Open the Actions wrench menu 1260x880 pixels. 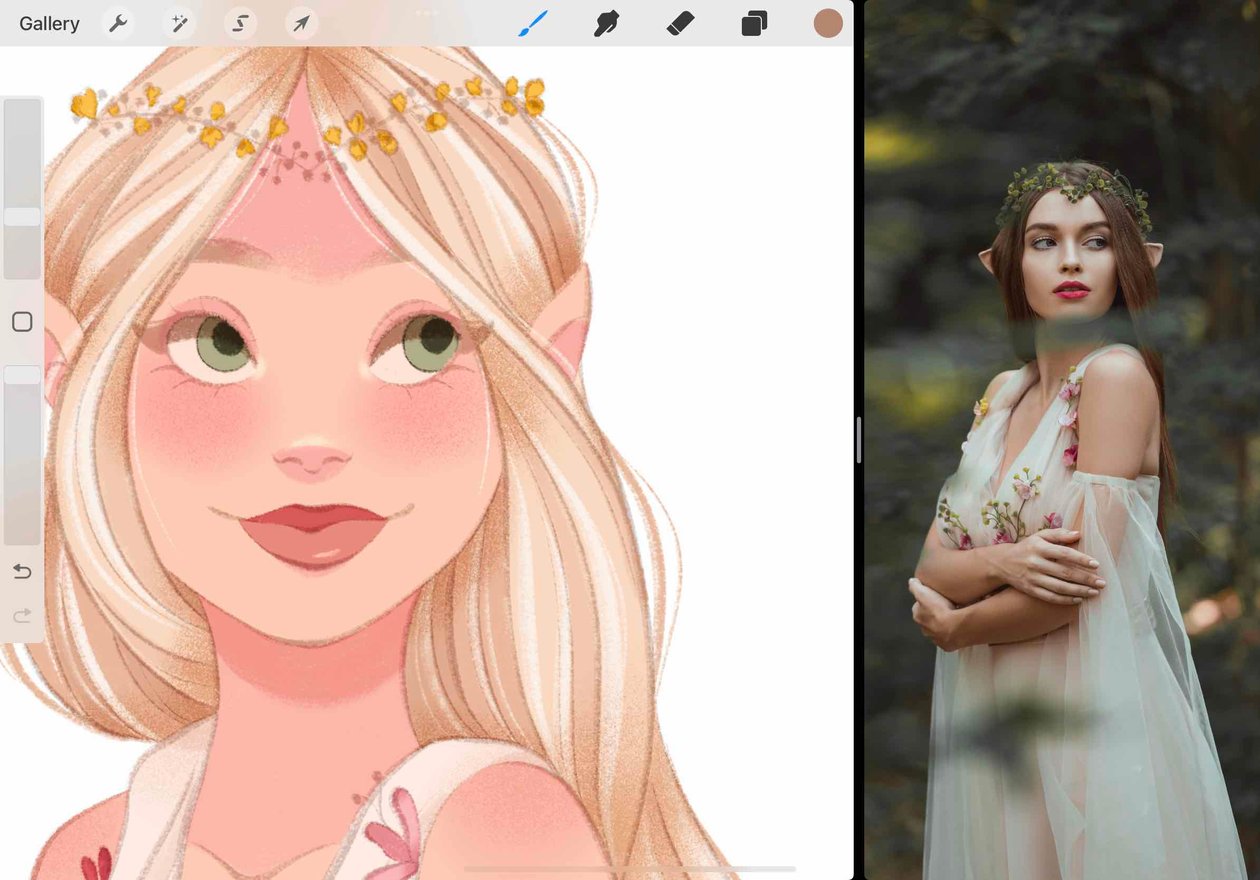tap(119, 24)
